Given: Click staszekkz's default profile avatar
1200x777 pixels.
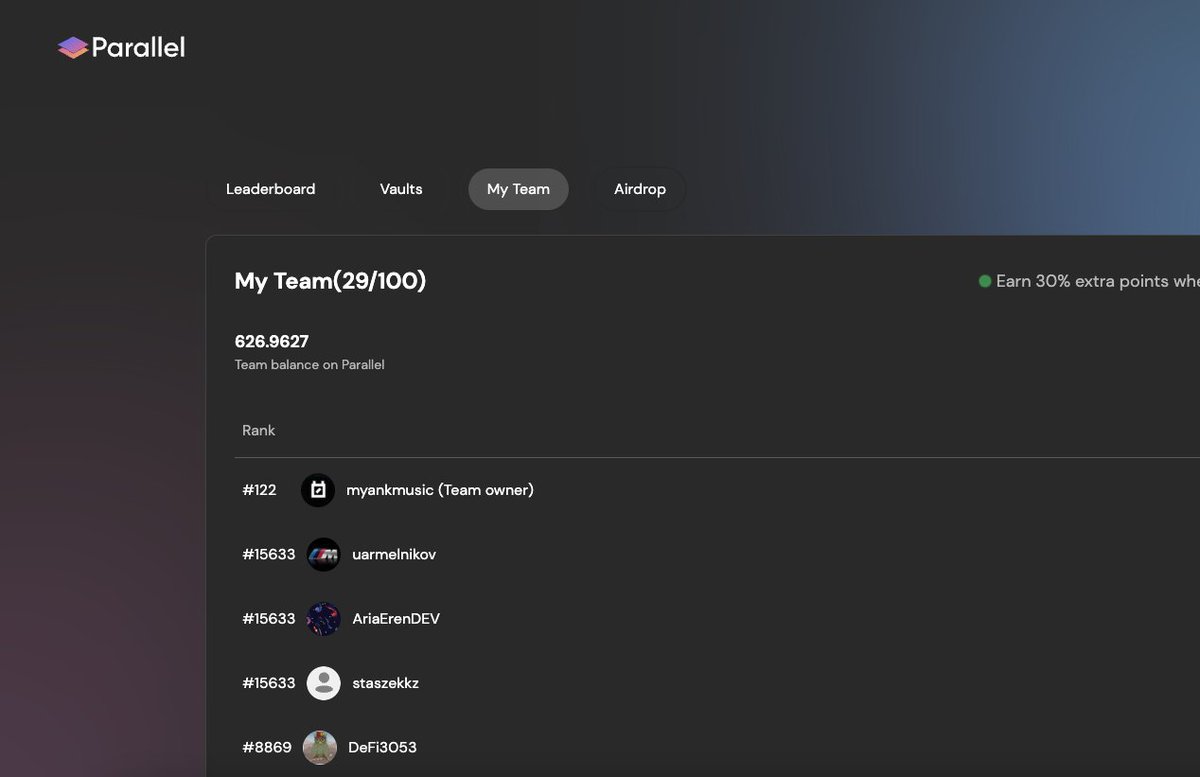Looking at the screenshot, I should (323, 683).
